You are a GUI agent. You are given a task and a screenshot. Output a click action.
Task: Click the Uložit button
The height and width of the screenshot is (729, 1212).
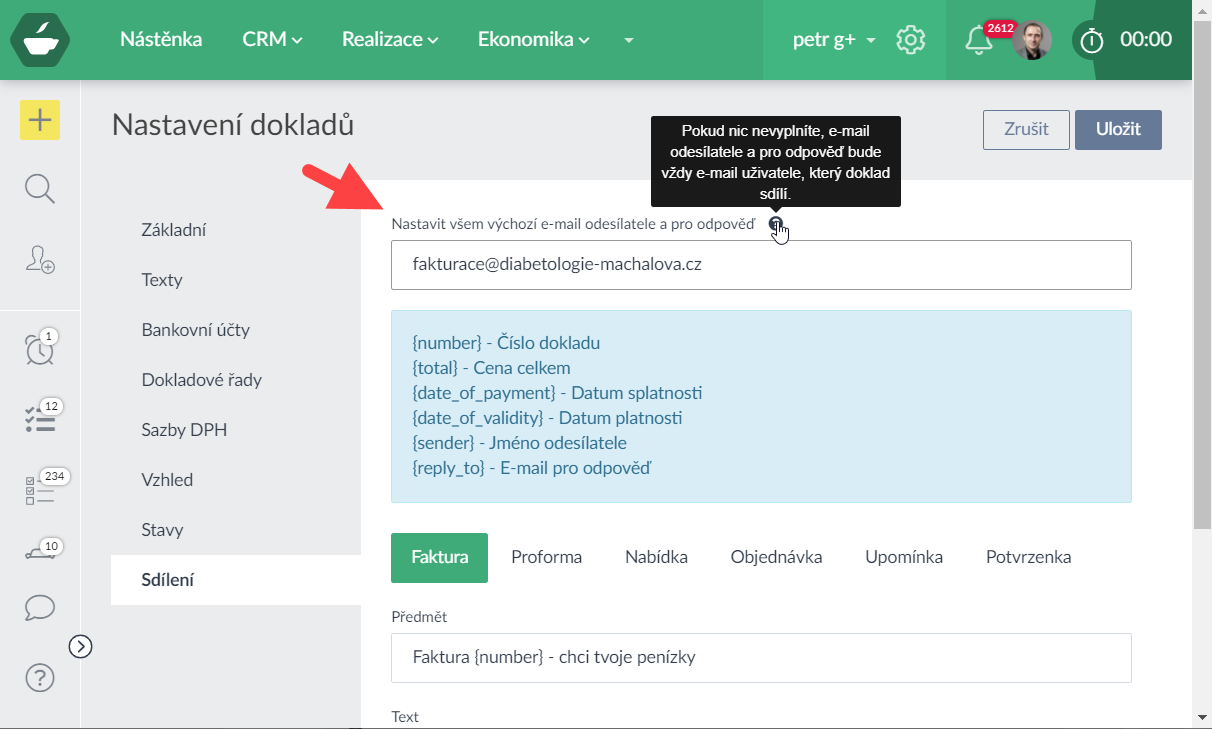(1118, 130)
